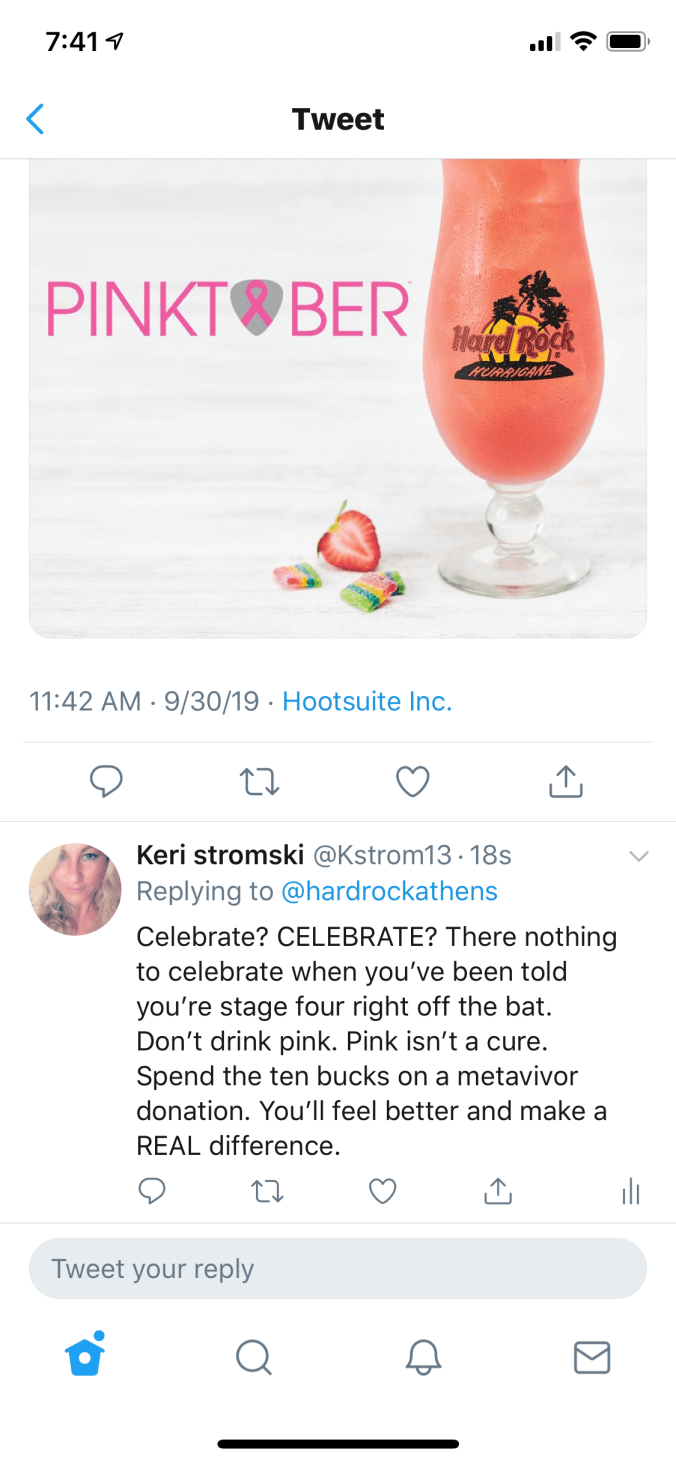The height and width of the screenshot is (1463, 676).
Task: Open the Home tab
Action: coord(85,1357)
